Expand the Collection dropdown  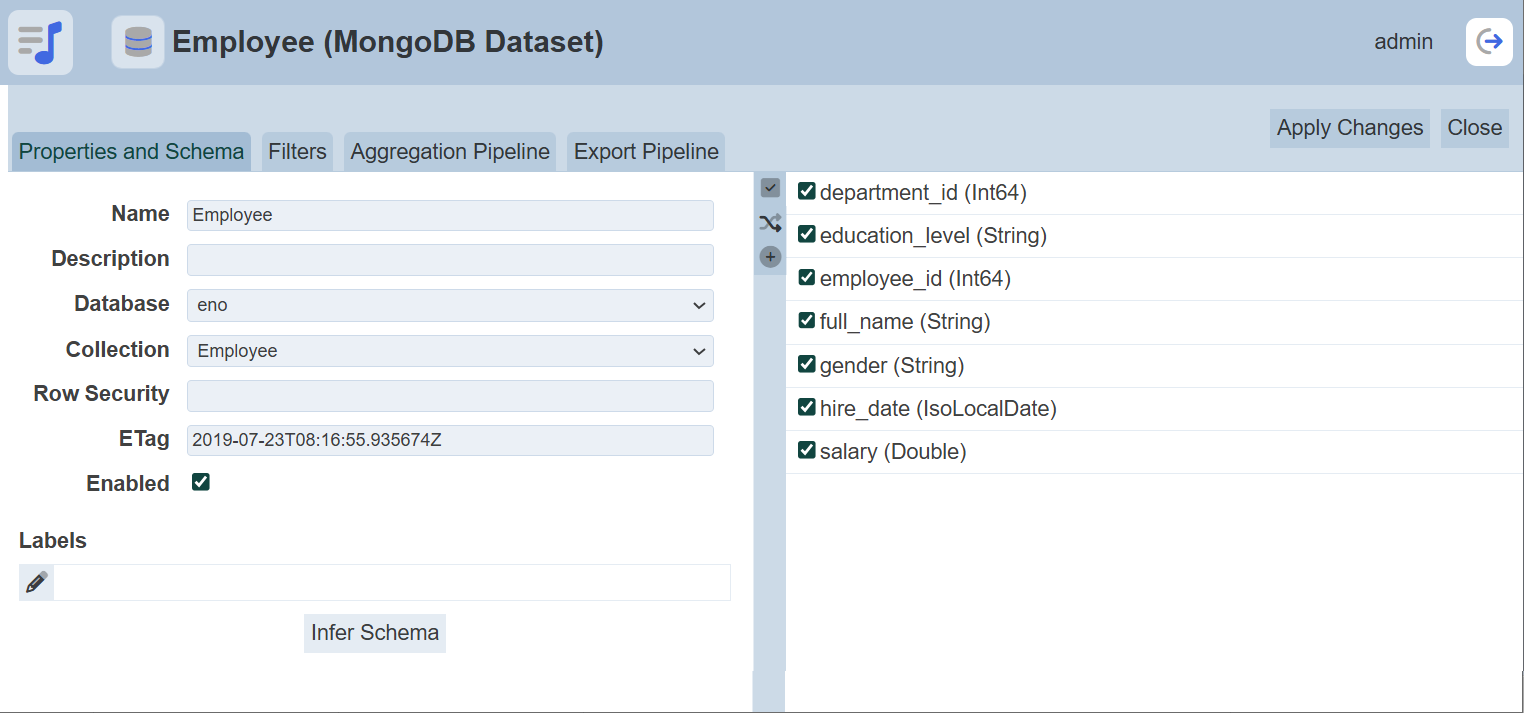coord(450,351)
